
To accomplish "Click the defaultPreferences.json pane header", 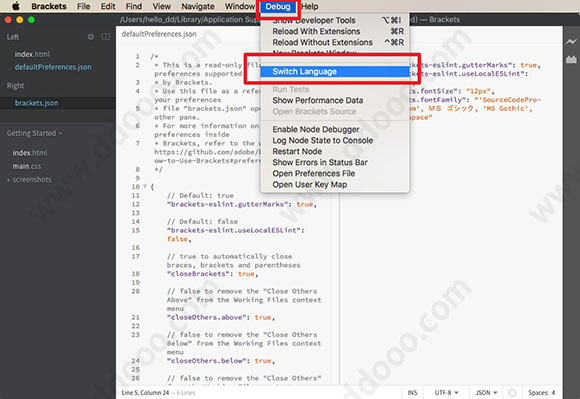I will click(x=159, y=34).
